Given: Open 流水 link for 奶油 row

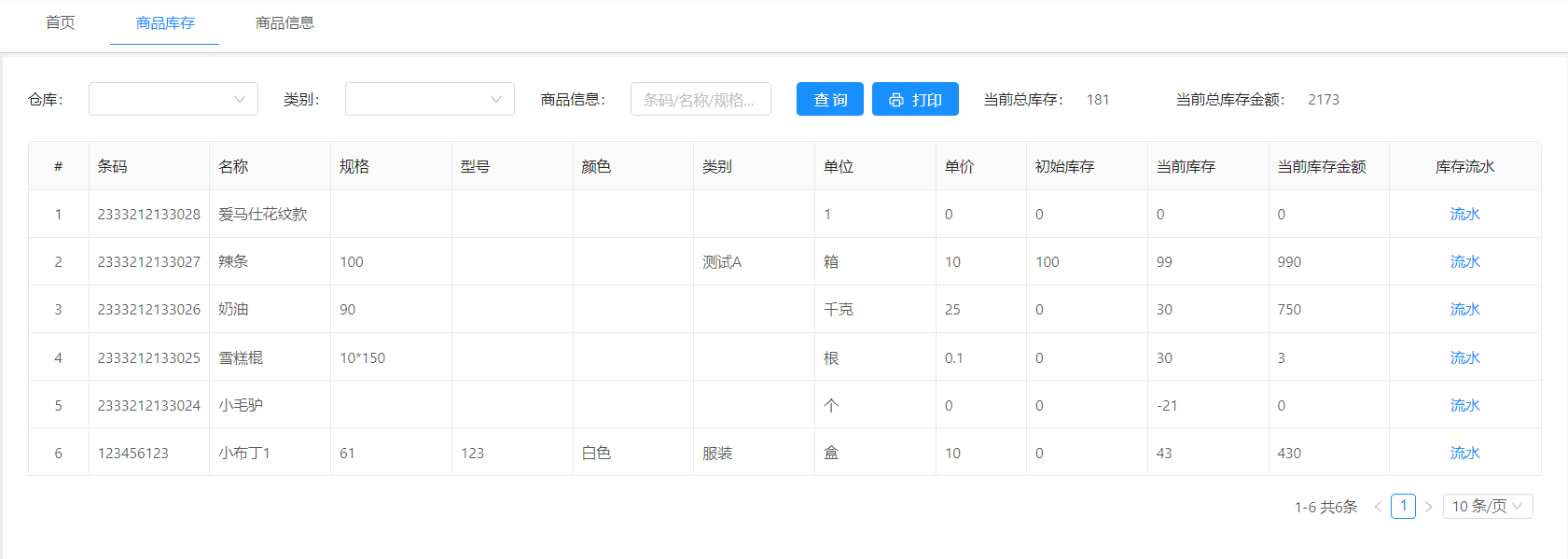Looking at the screenshot, I should [x=1464, y=309].
